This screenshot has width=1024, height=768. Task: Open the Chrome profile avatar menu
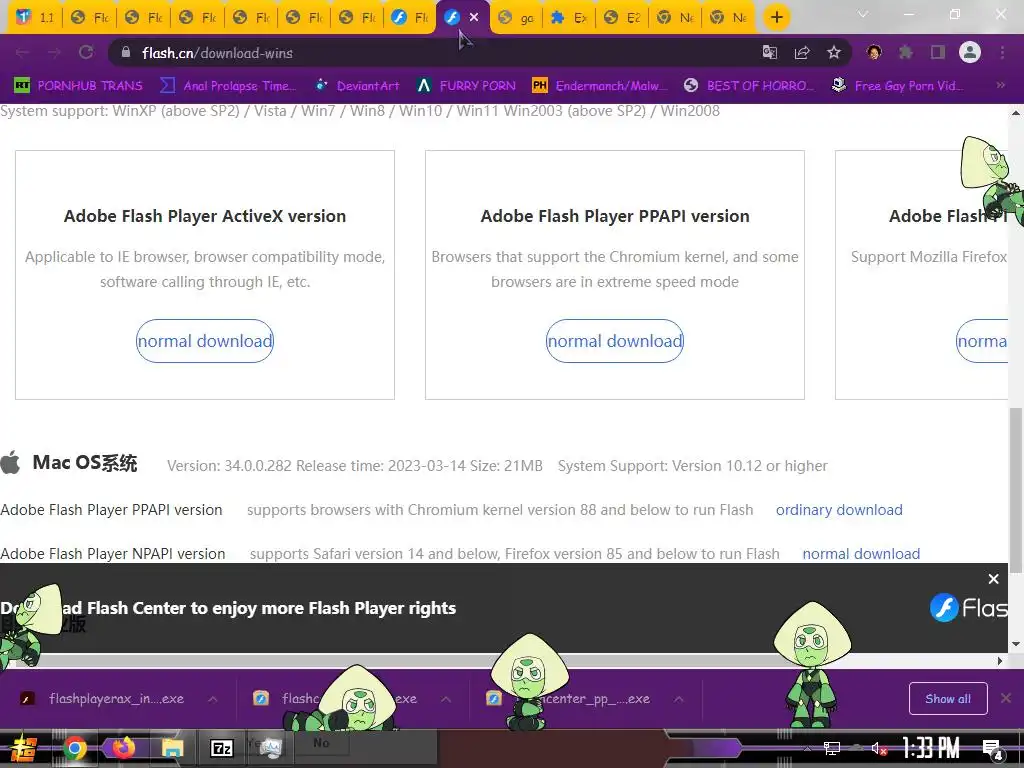click(970, 52)
